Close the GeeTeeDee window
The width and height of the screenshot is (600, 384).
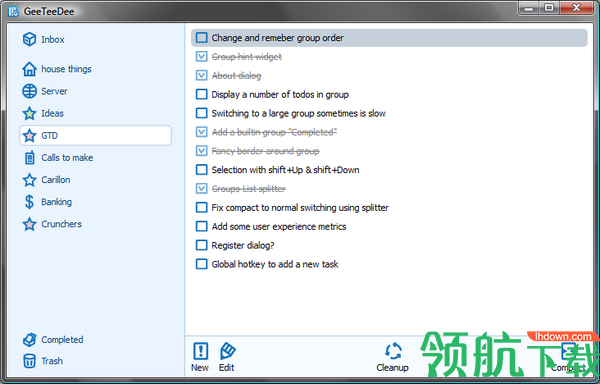click(x=576, y=8)
